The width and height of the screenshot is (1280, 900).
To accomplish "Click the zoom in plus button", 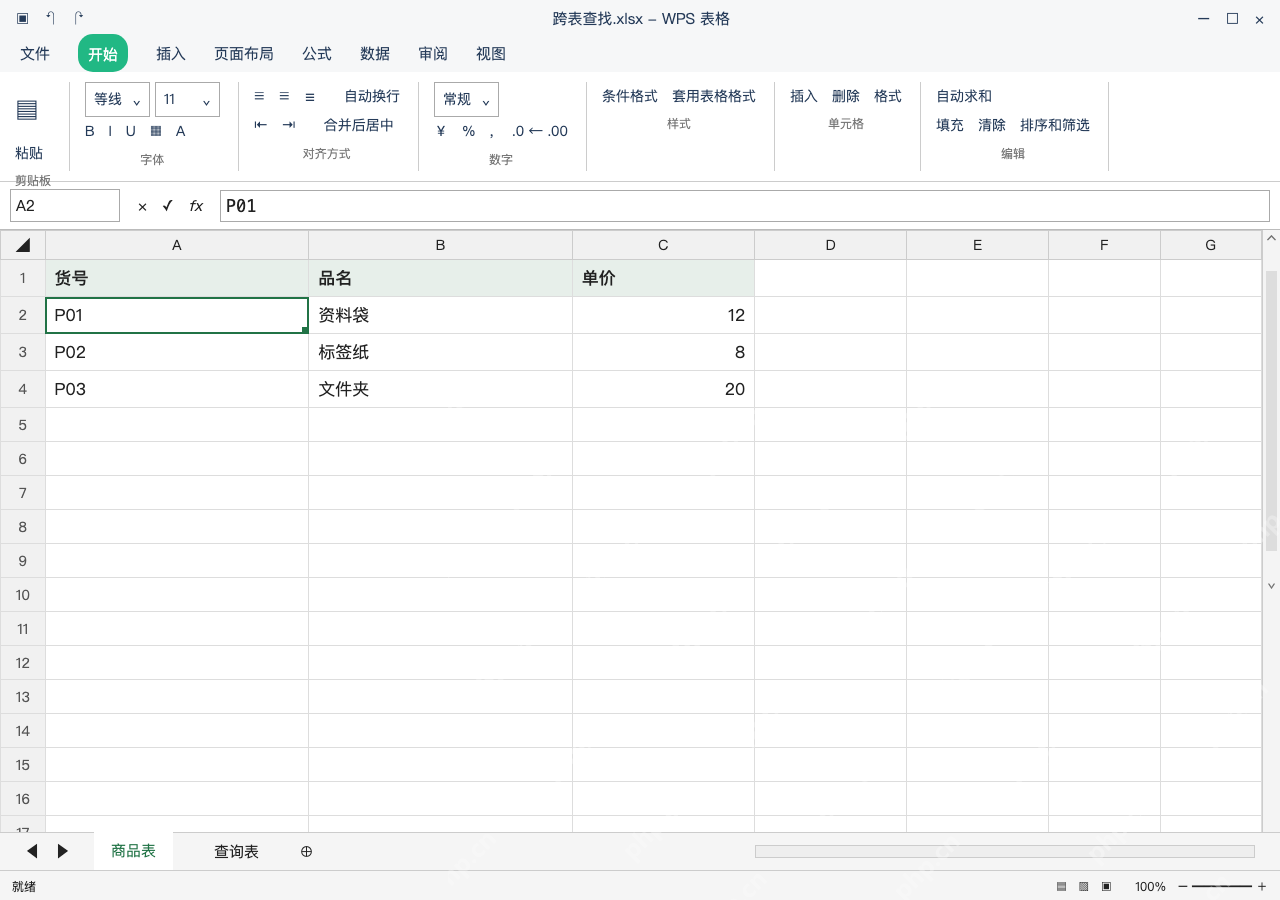I will click(x=1262, y=886).
